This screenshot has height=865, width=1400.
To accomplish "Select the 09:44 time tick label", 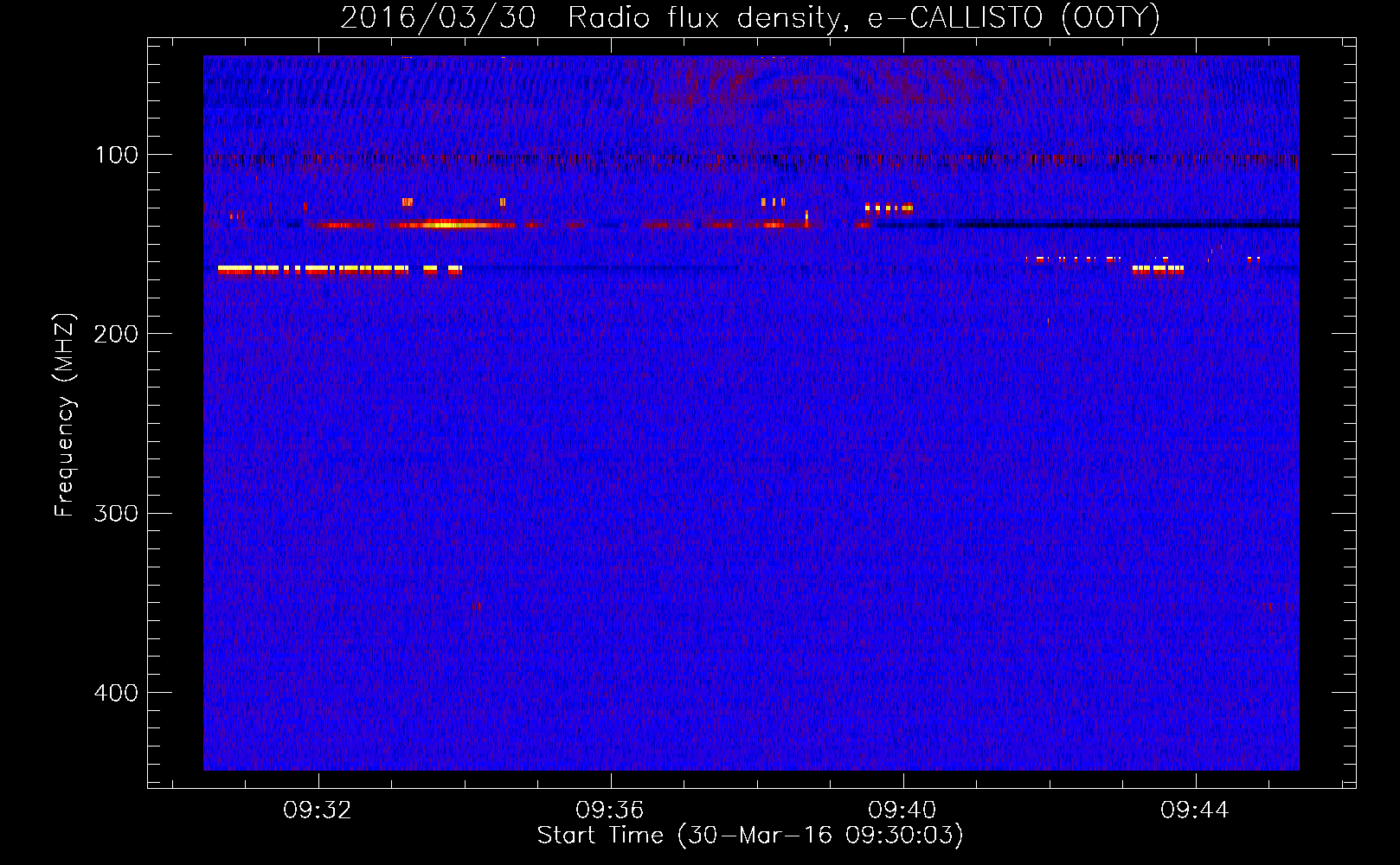I will point(1195,810).
